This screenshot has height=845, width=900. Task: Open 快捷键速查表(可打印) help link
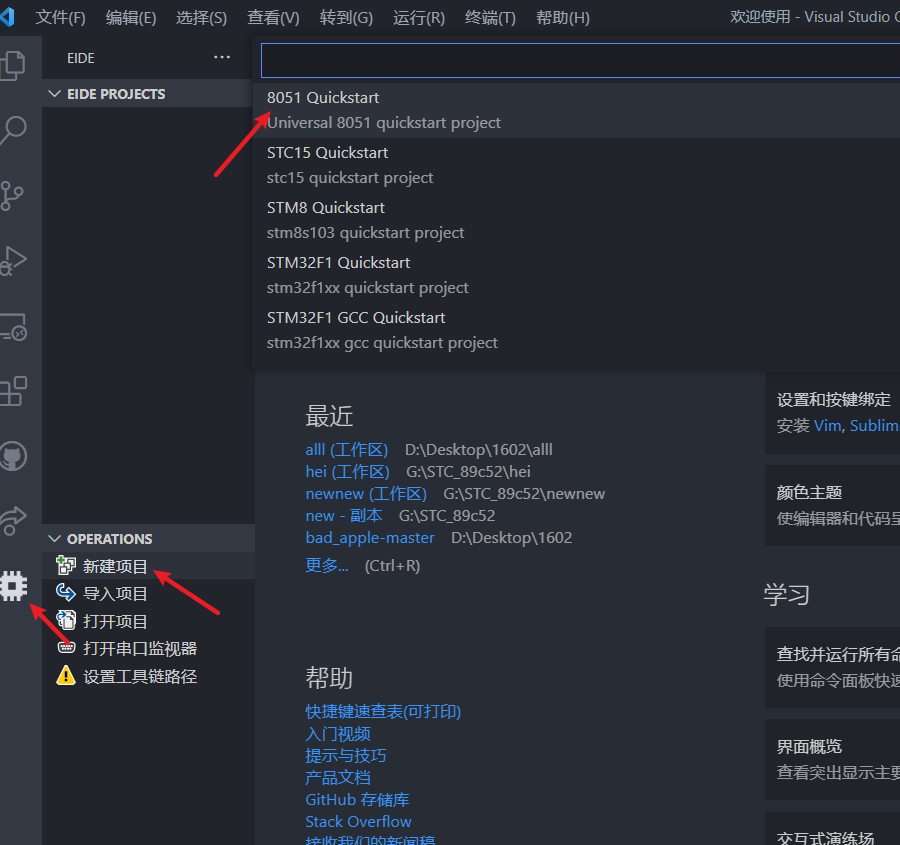click(383, 711)
